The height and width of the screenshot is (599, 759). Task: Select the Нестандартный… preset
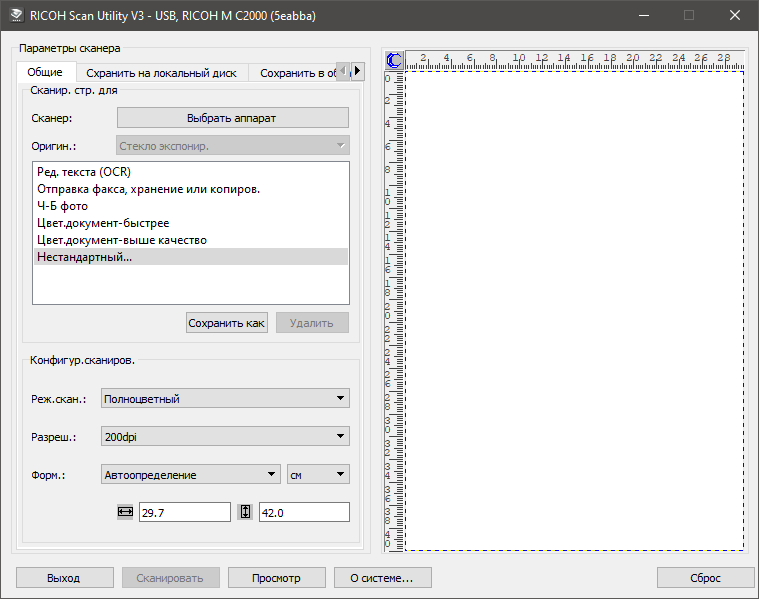tap(191, 257)
